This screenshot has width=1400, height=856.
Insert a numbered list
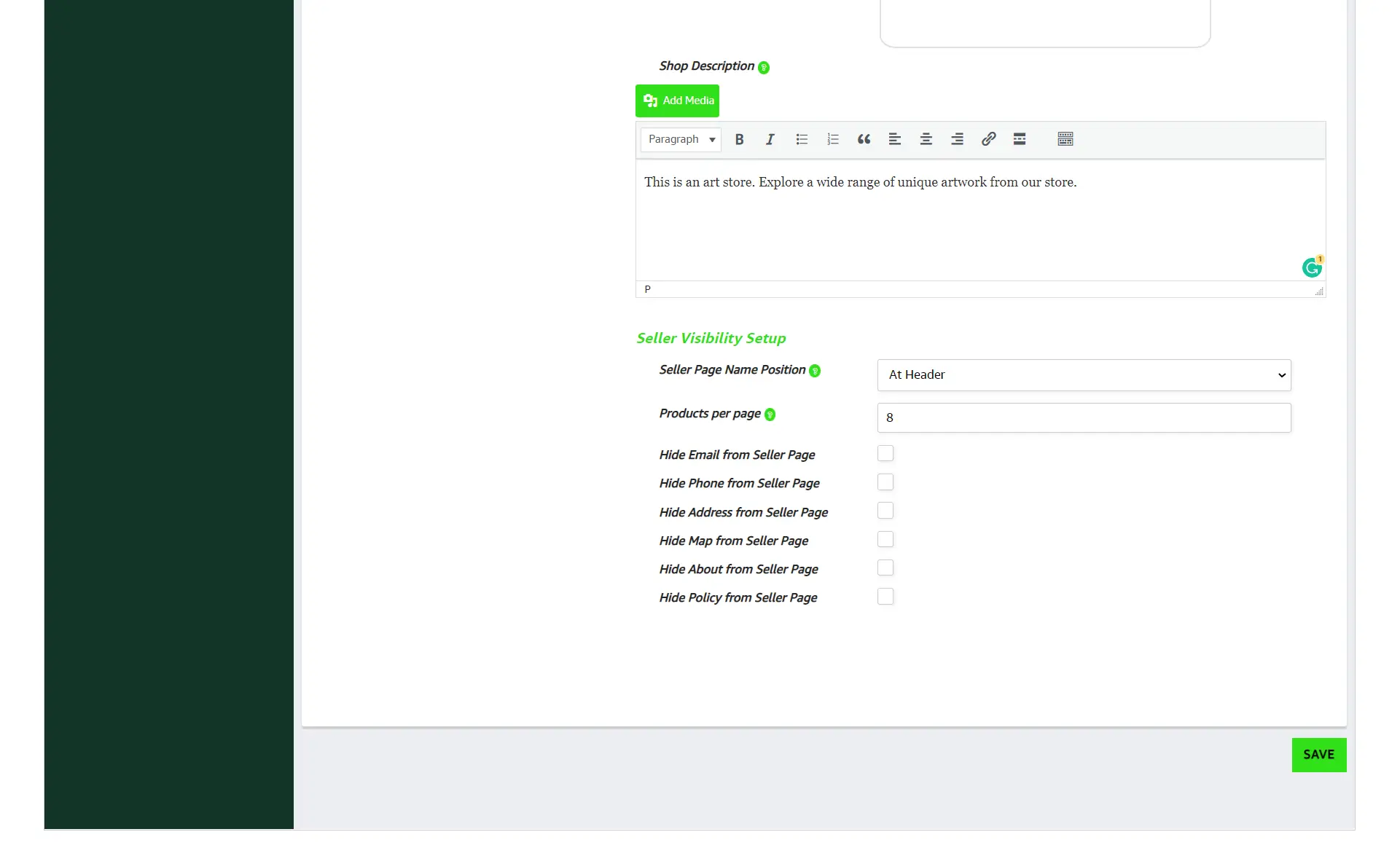pos(832,139)
